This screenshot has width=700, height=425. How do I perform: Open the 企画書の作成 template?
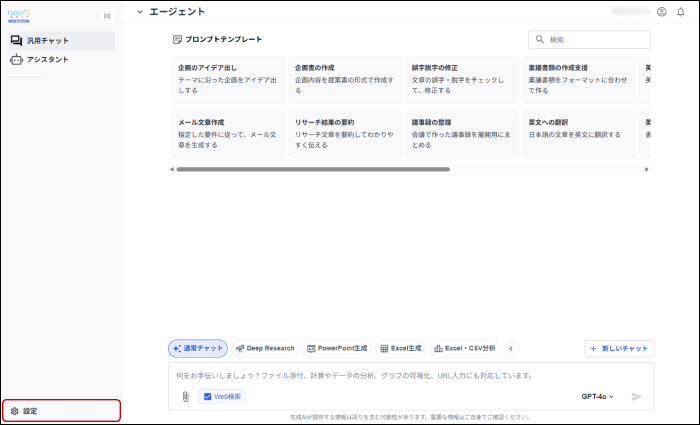pos(345,80)
